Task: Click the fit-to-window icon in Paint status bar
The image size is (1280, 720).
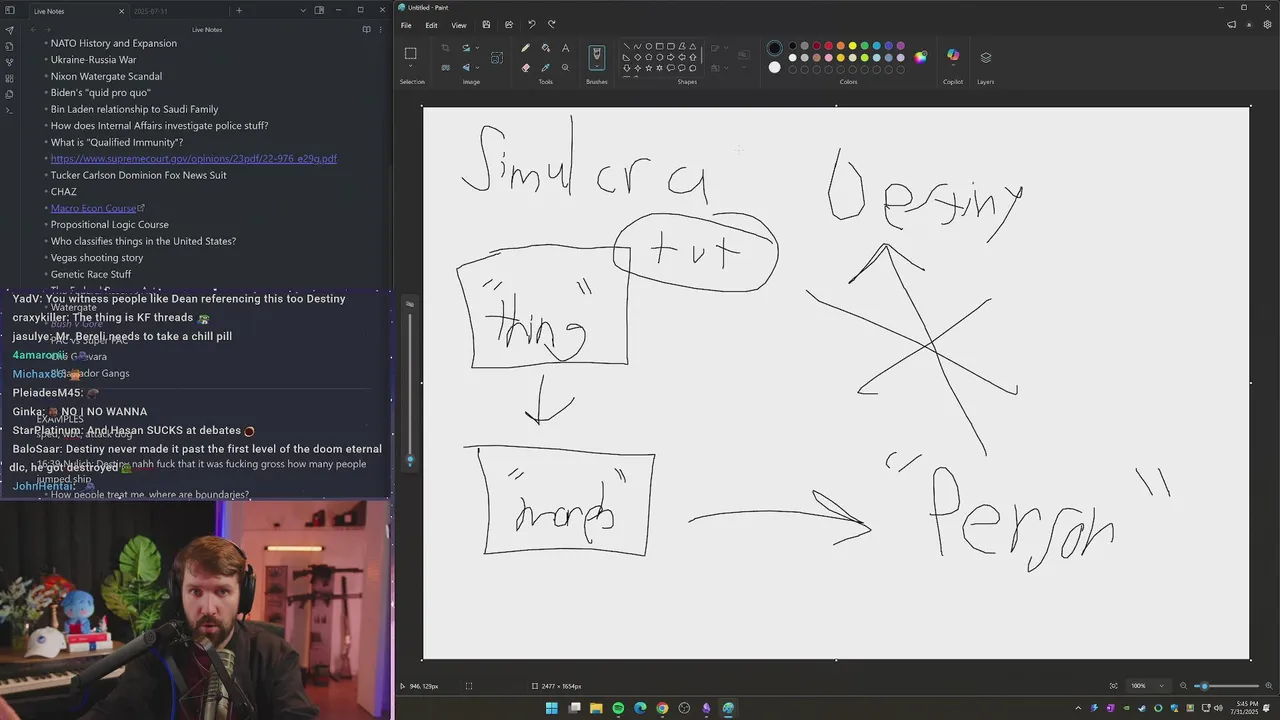Action: click(1113, 686)
